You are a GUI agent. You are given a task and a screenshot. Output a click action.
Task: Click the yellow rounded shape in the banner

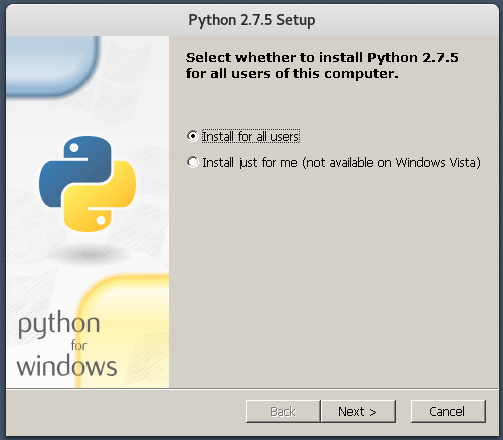point(123,331)
